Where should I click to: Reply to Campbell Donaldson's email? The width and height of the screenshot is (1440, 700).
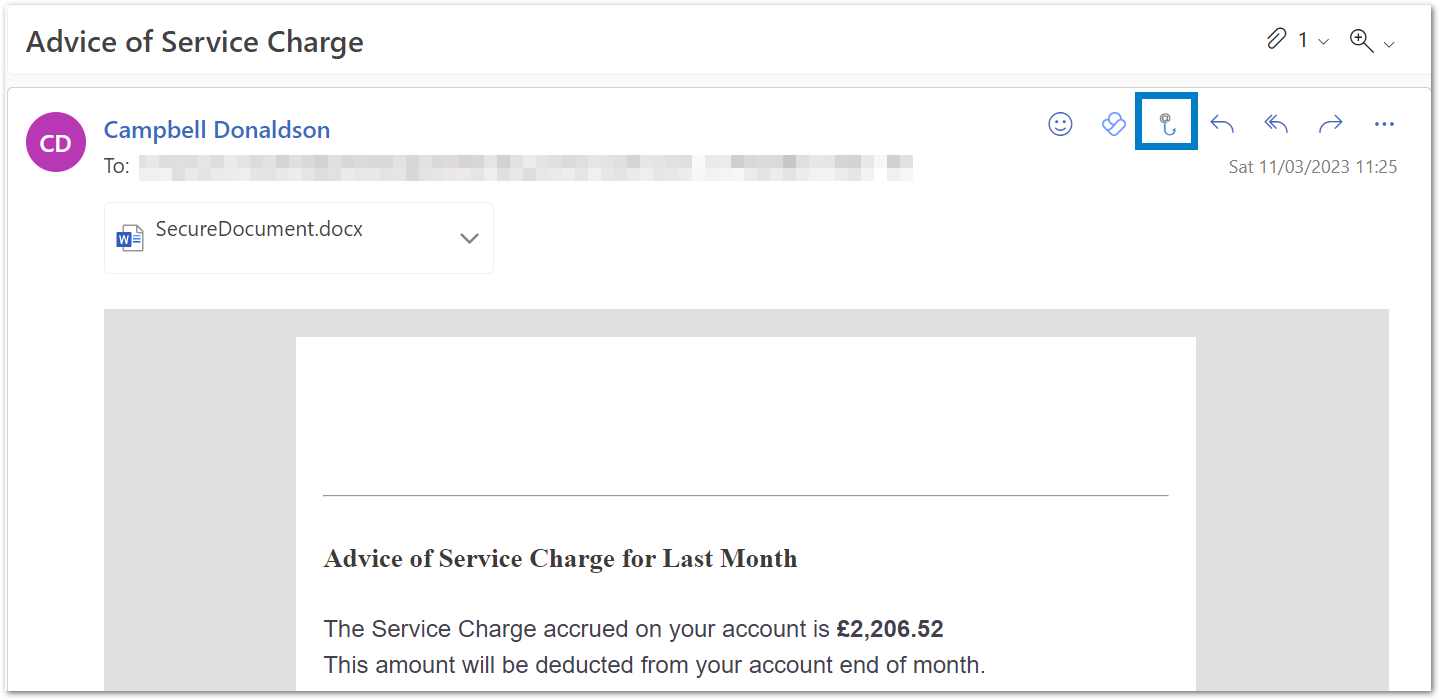pos(1222,124)
